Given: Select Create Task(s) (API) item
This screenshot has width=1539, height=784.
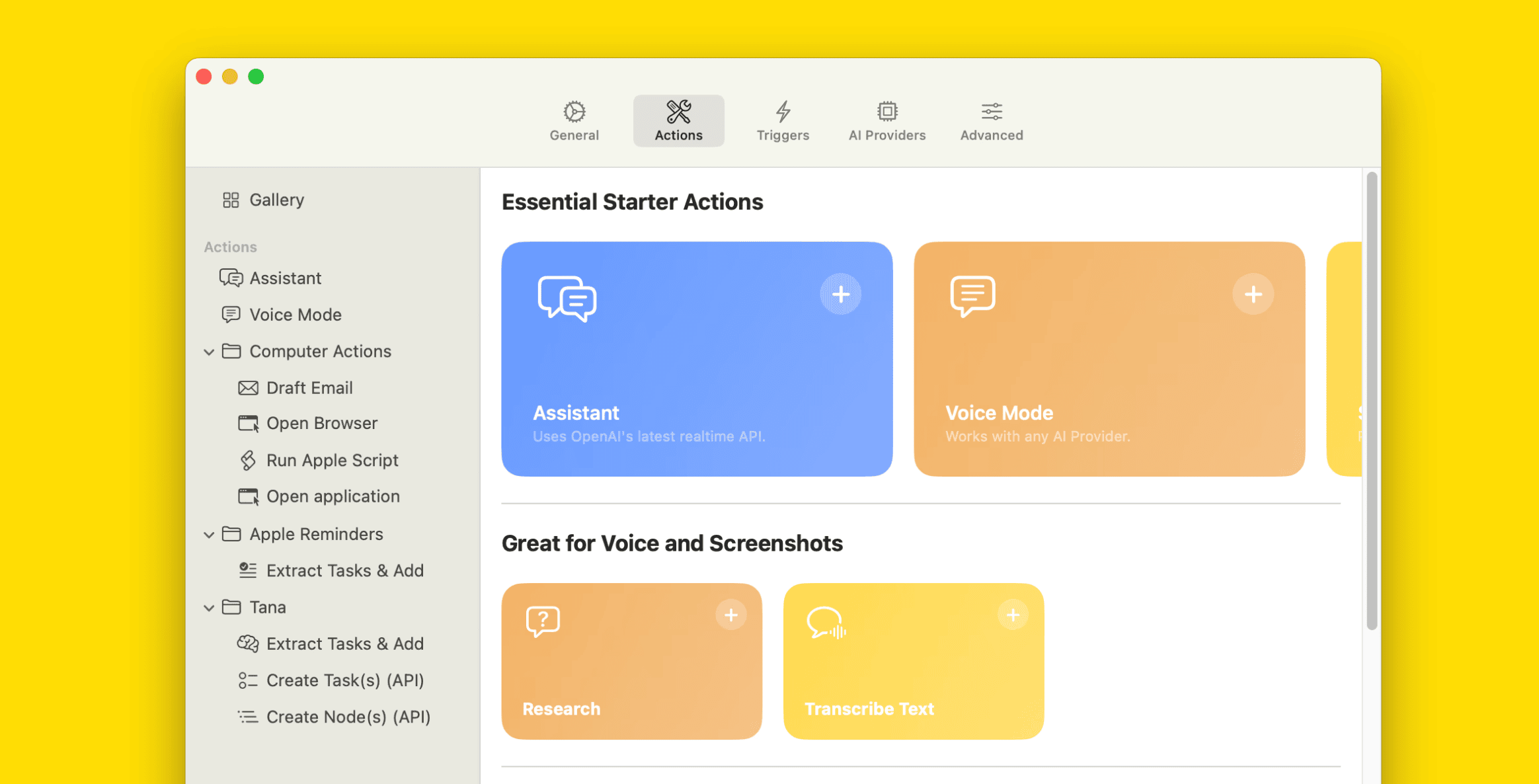Looking at the screenshot, I should tap(344, 680).
